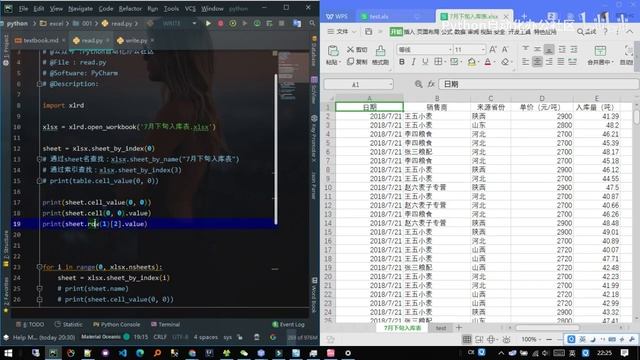Open the Windows Start menu

(8, 353)
